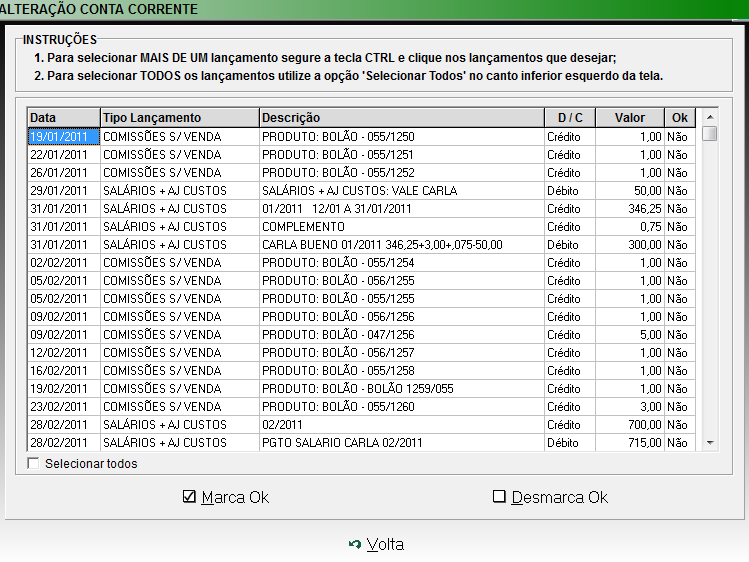749x562 pixels.
Task: Select row CARLA BUENO 01/2011
Action: point(362,245)
